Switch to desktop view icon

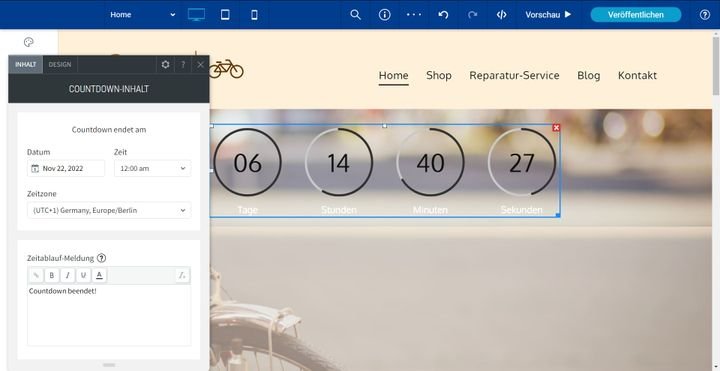tap(197, 15)
